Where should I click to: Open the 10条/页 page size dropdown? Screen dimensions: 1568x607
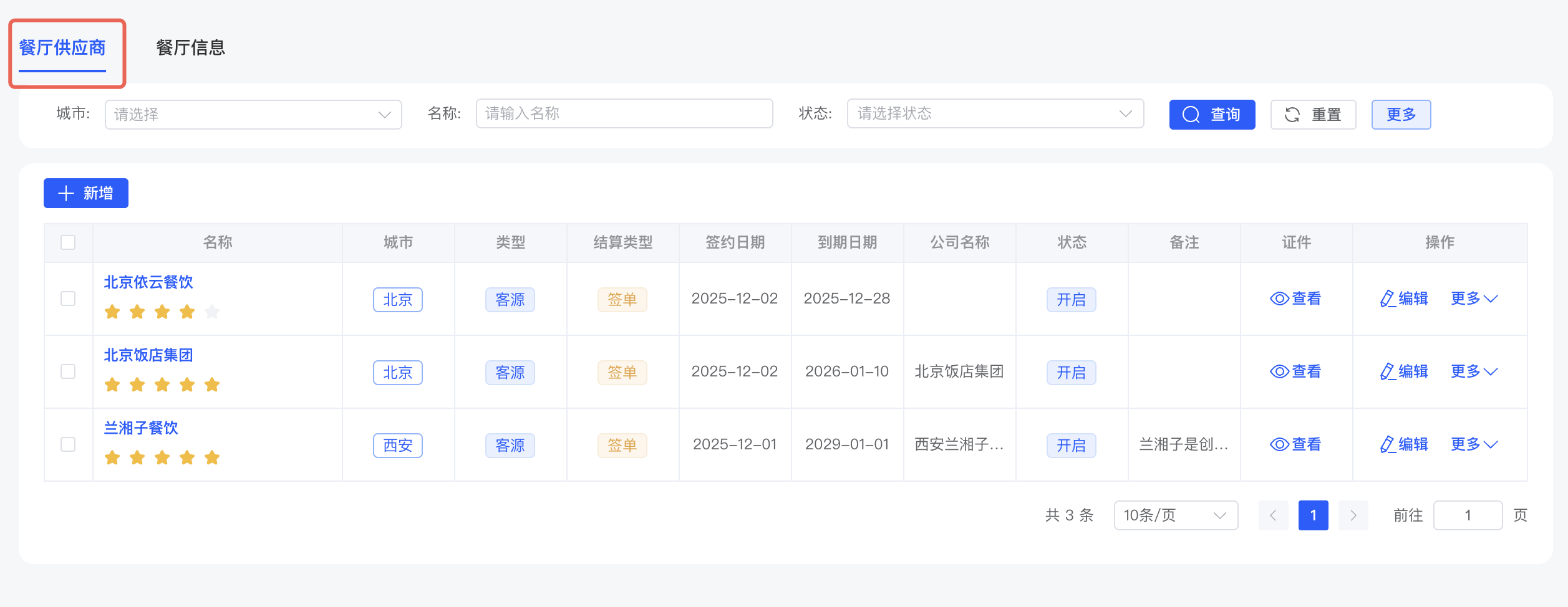pos(1175,515)
